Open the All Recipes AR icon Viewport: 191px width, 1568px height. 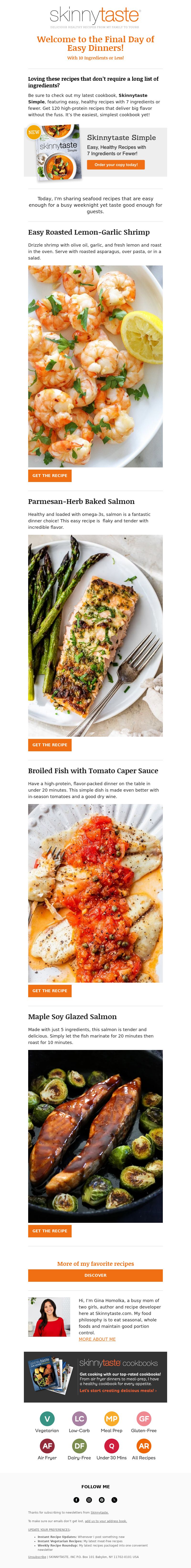pyautogui.click(x=143, y=1446)
